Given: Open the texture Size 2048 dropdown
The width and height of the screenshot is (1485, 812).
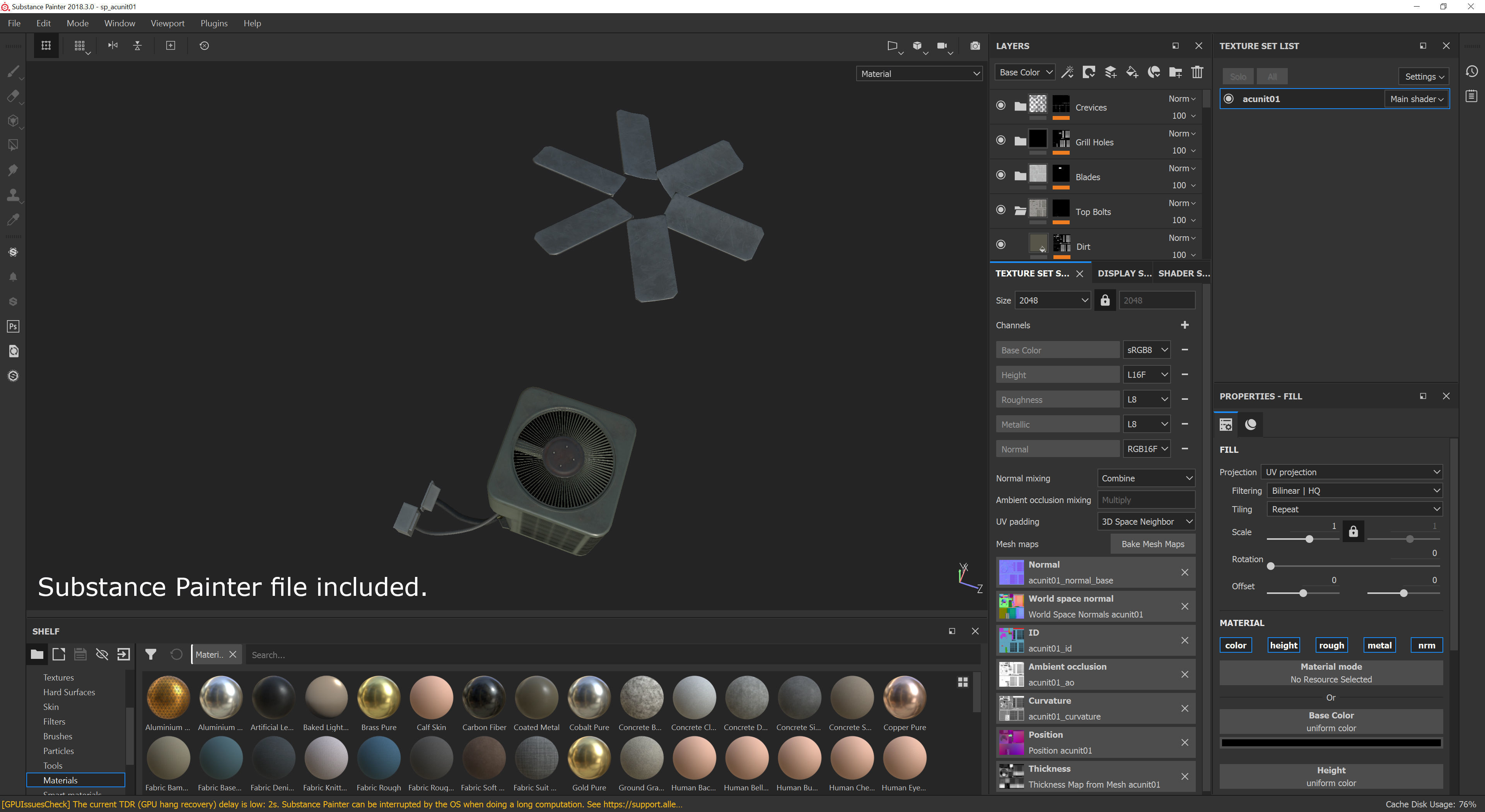Looking at the screenshot, I should 1052,300.
